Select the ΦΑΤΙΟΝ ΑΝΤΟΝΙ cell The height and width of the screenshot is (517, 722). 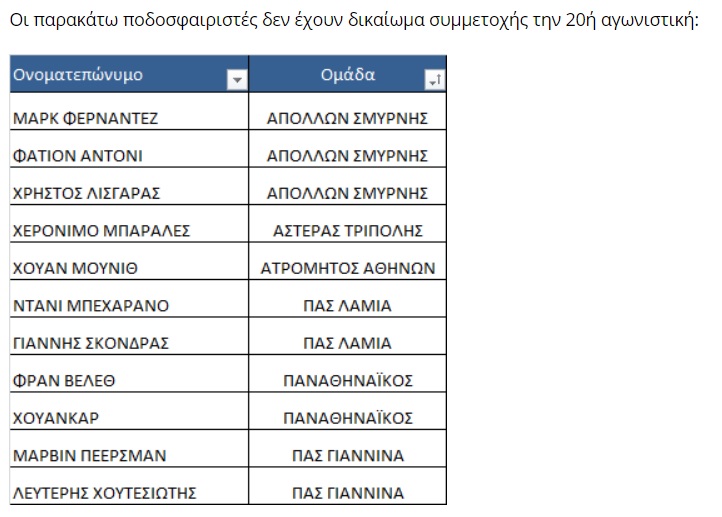click(x=129, y=149)
